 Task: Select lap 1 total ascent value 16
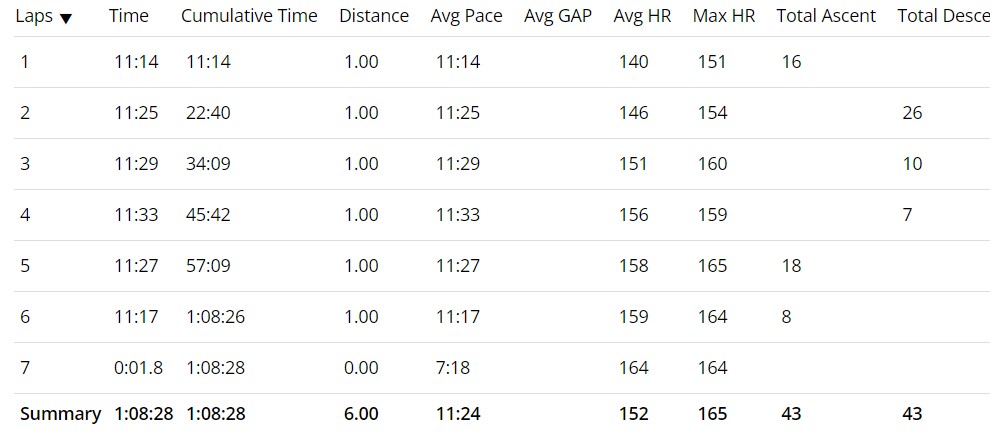(x=791, y=62)
